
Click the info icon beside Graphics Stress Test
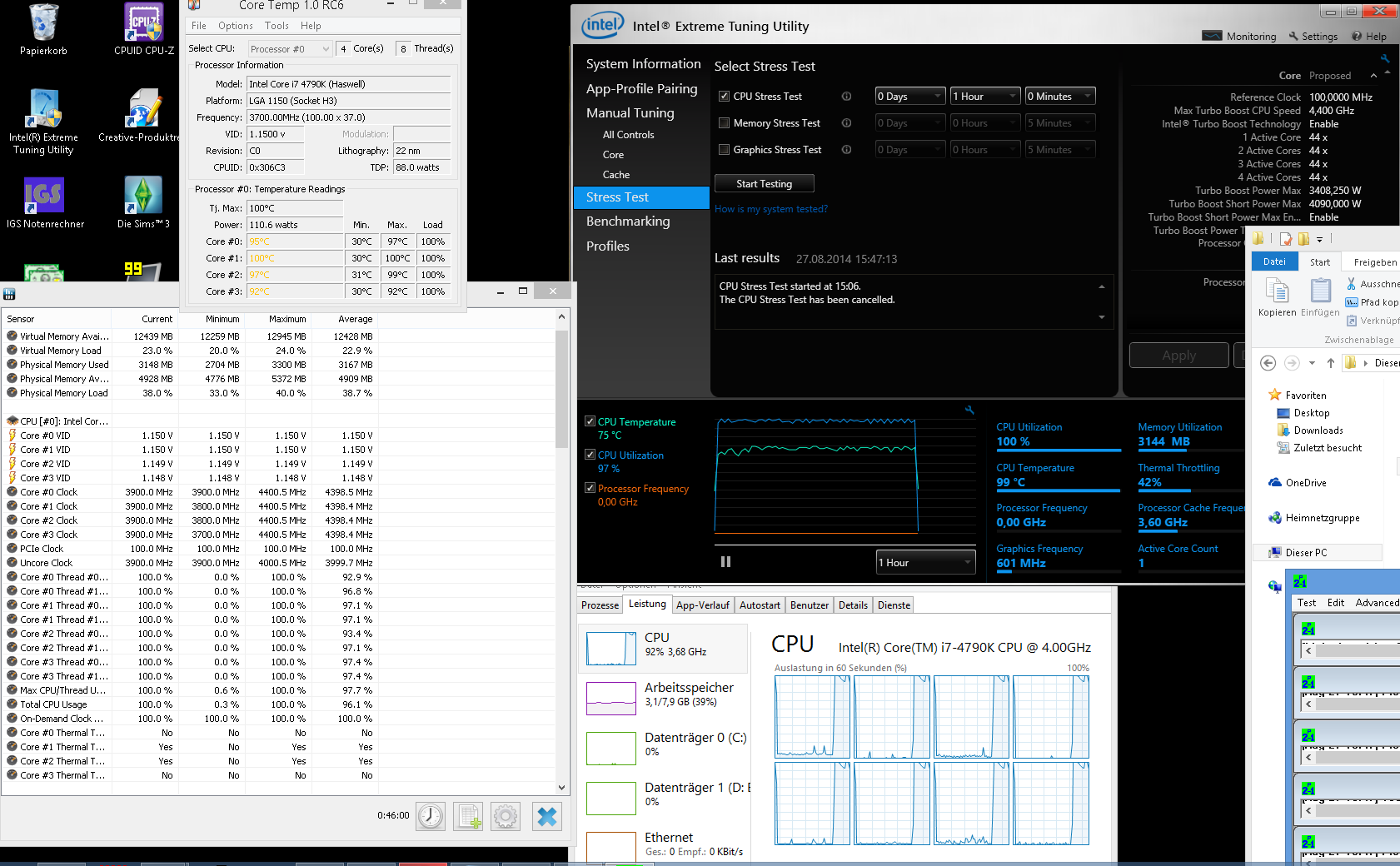pyautogui.click(x=846, y=150)
